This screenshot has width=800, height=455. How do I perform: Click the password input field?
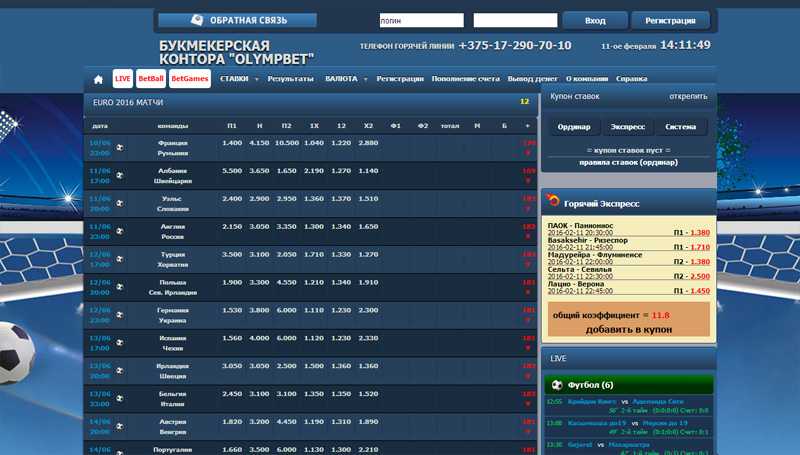pyautogui.click(x=515, y=20)
